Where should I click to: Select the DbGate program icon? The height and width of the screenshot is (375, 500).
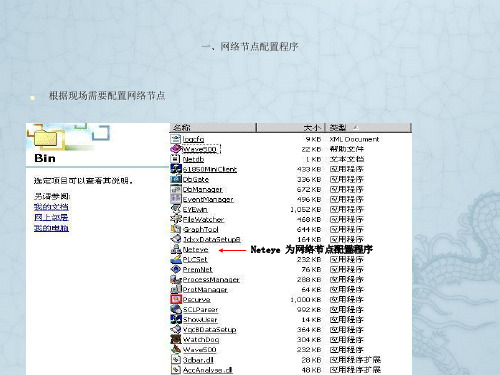coord(176,179)
